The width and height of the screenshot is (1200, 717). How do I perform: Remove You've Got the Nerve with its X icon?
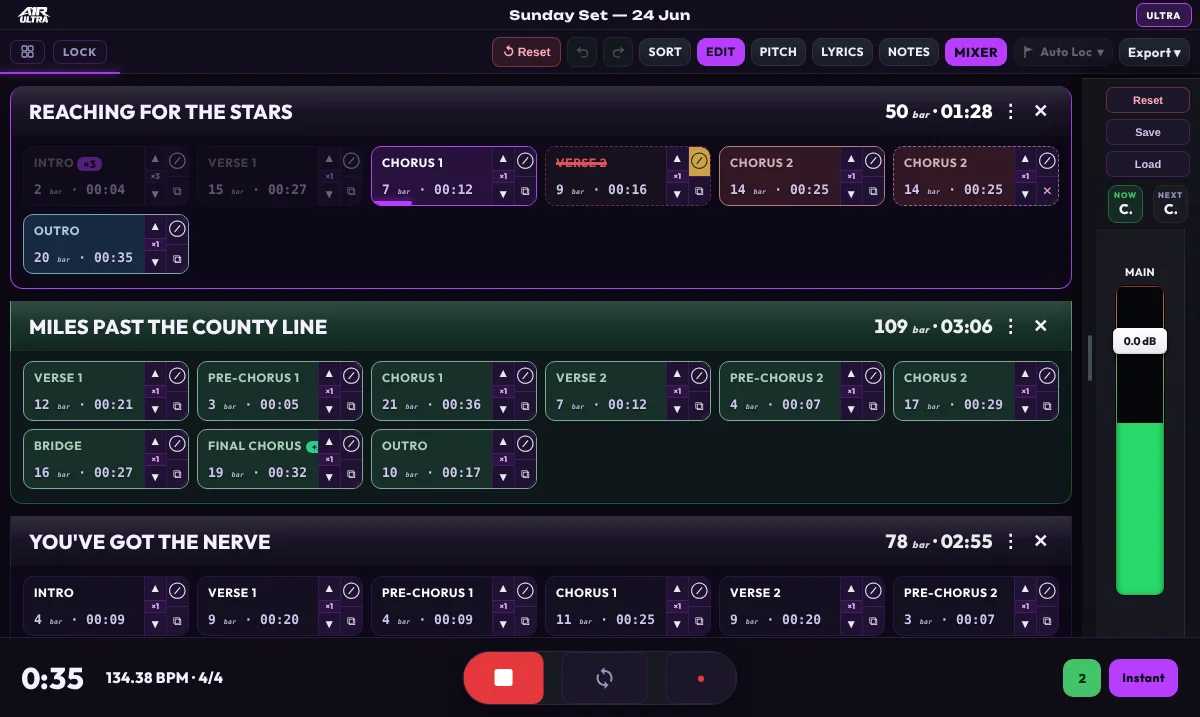(1041, 541)
